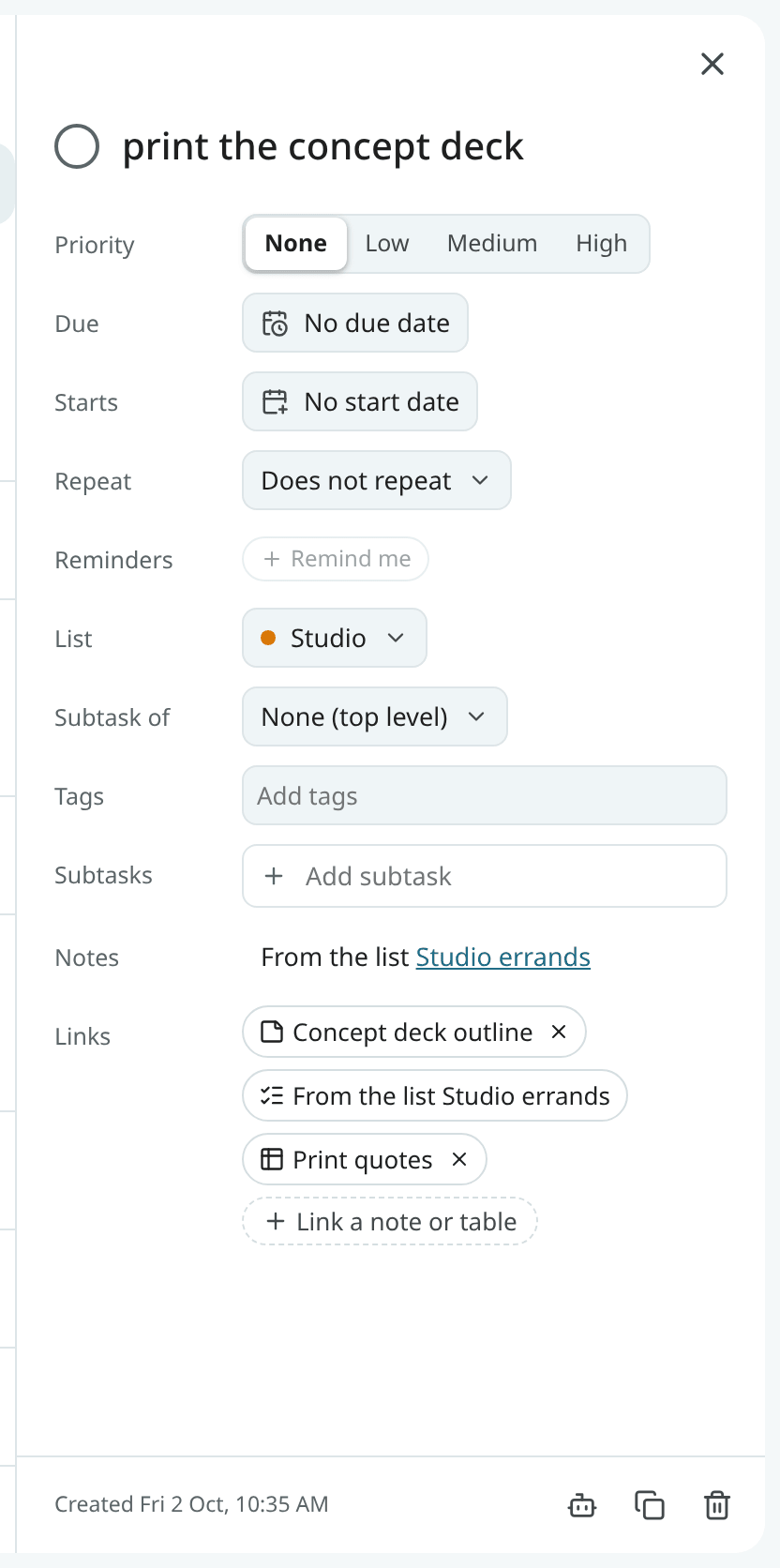Expand the 'Does not repeat' dropdown
The width and height of the screenshot is (780, 1568).
(377, 480)
